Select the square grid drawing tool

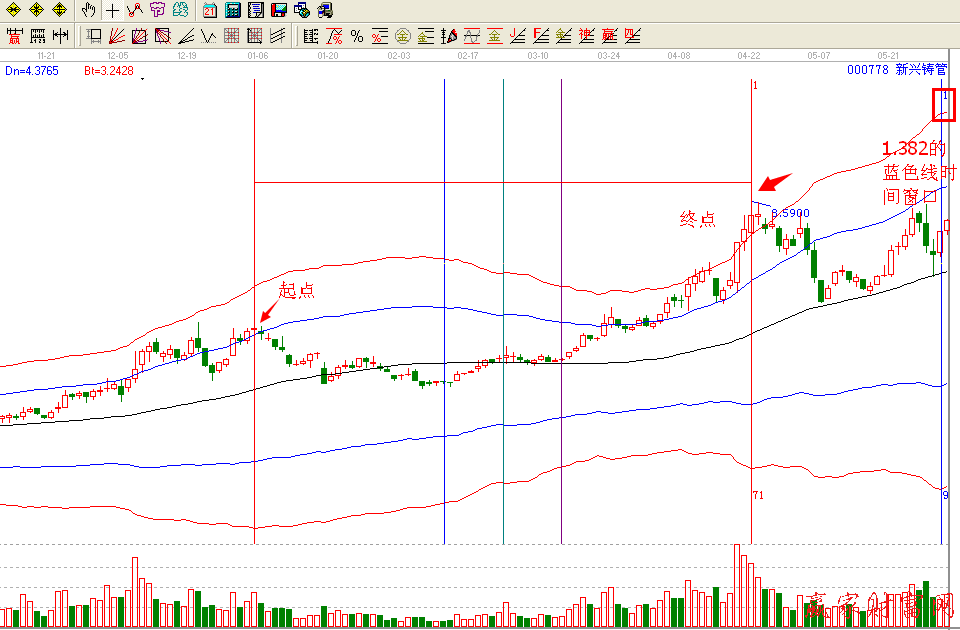[232, 37]
